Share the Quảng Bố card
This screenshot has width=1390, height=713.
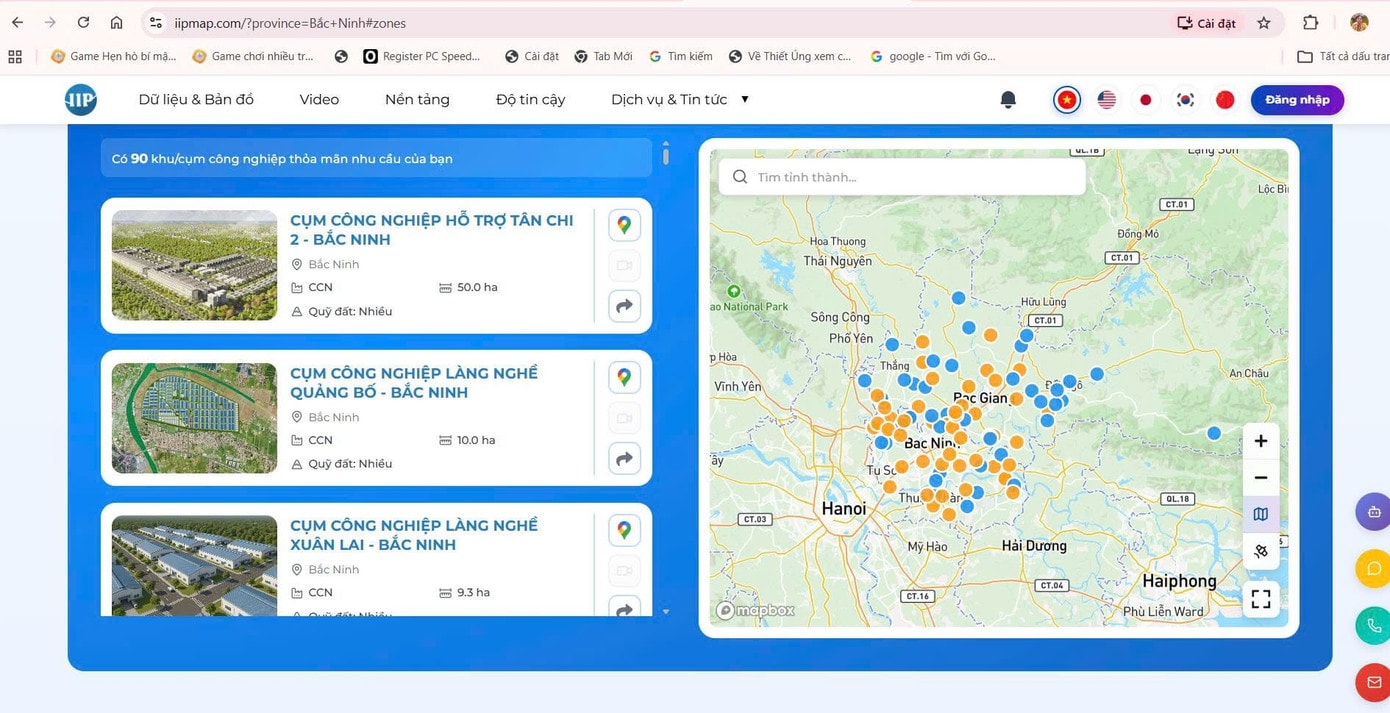[624, 458]
